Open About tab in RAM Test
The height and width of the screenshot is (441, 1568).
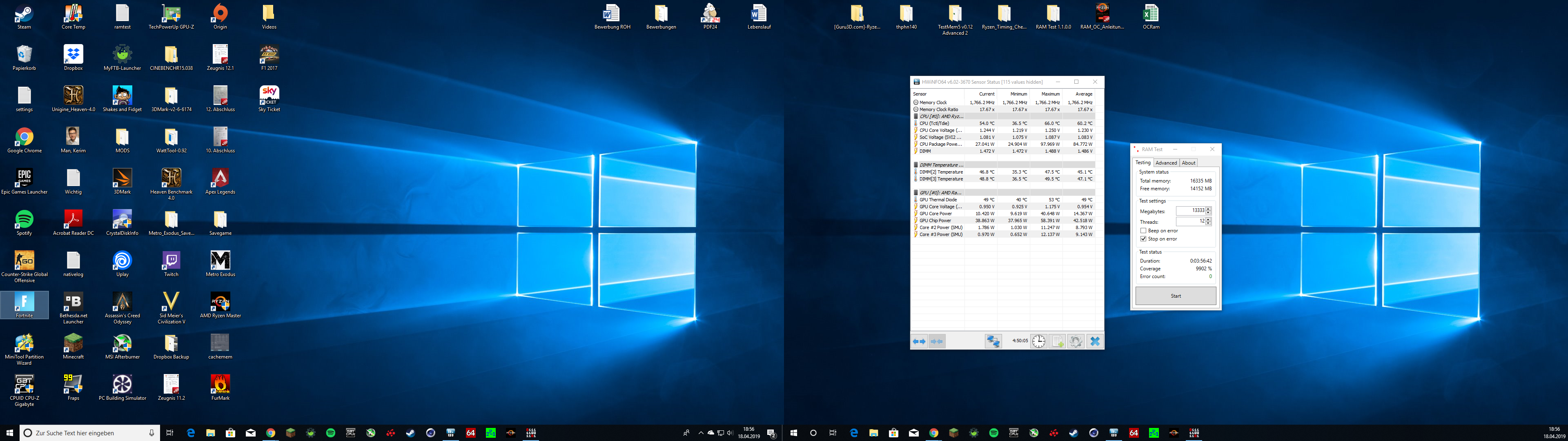[x=1188, y=163]
